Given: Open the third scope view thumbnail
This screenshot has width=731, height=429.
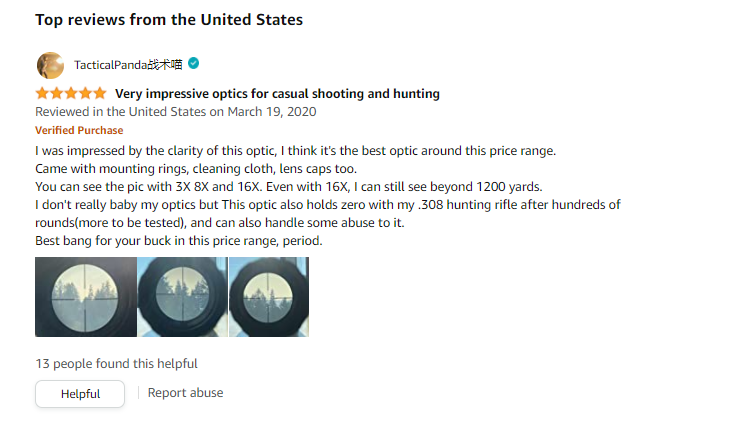Looking at the screenshot, I should (269, 297).
